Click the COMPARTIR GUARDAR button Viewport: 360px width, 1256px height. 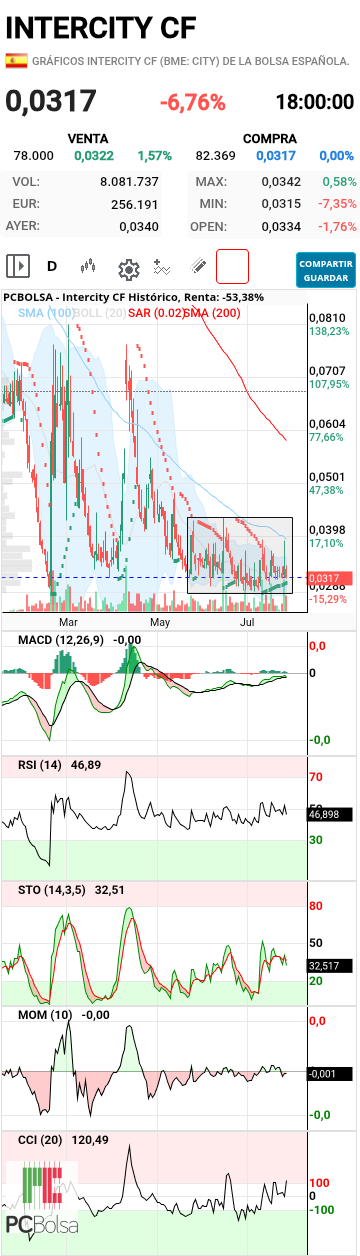pos(326,269)
